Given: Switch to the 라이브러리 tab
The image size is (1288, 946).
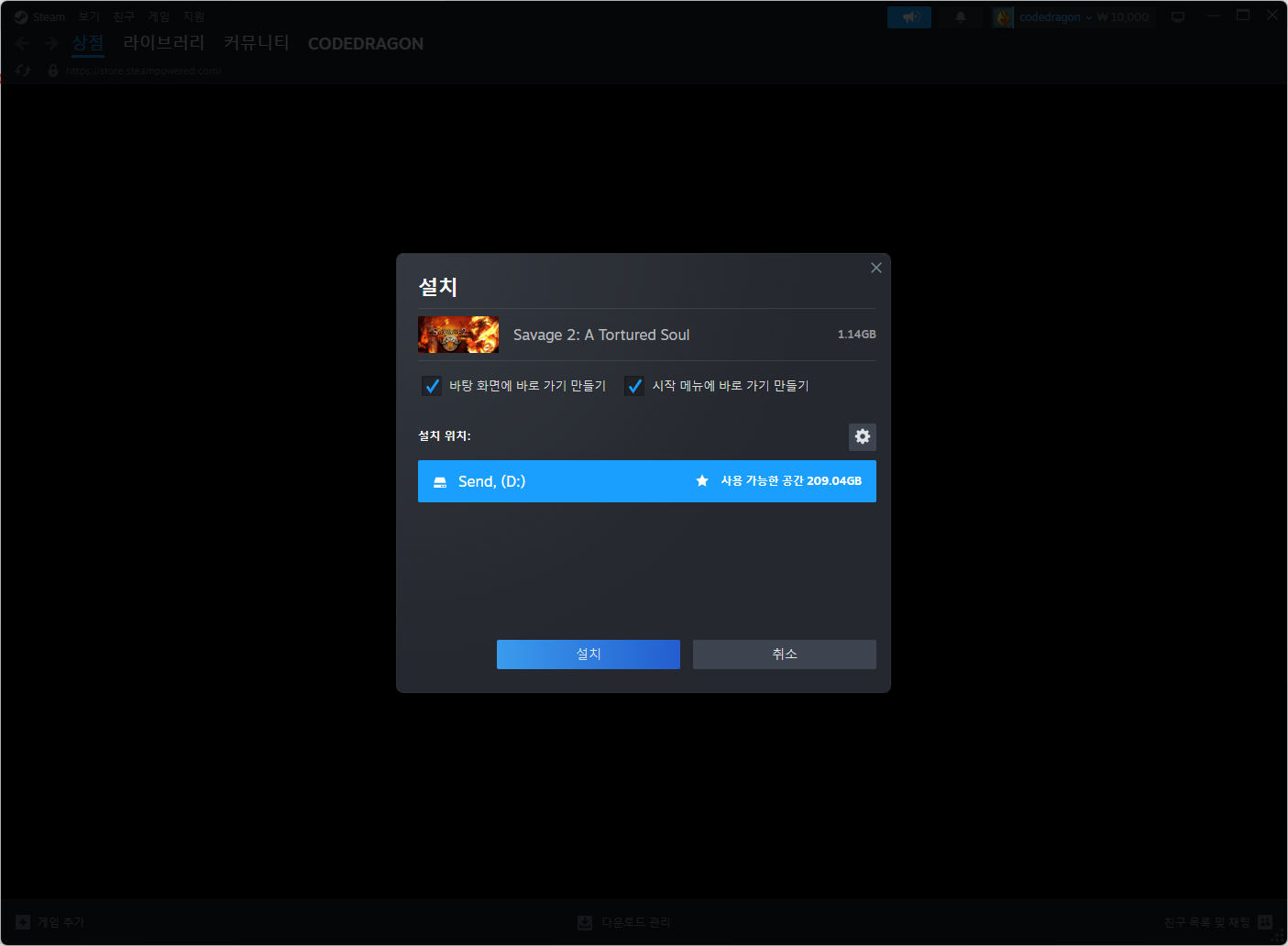Looking at the screenshot, I should click(x=164, y=43).
